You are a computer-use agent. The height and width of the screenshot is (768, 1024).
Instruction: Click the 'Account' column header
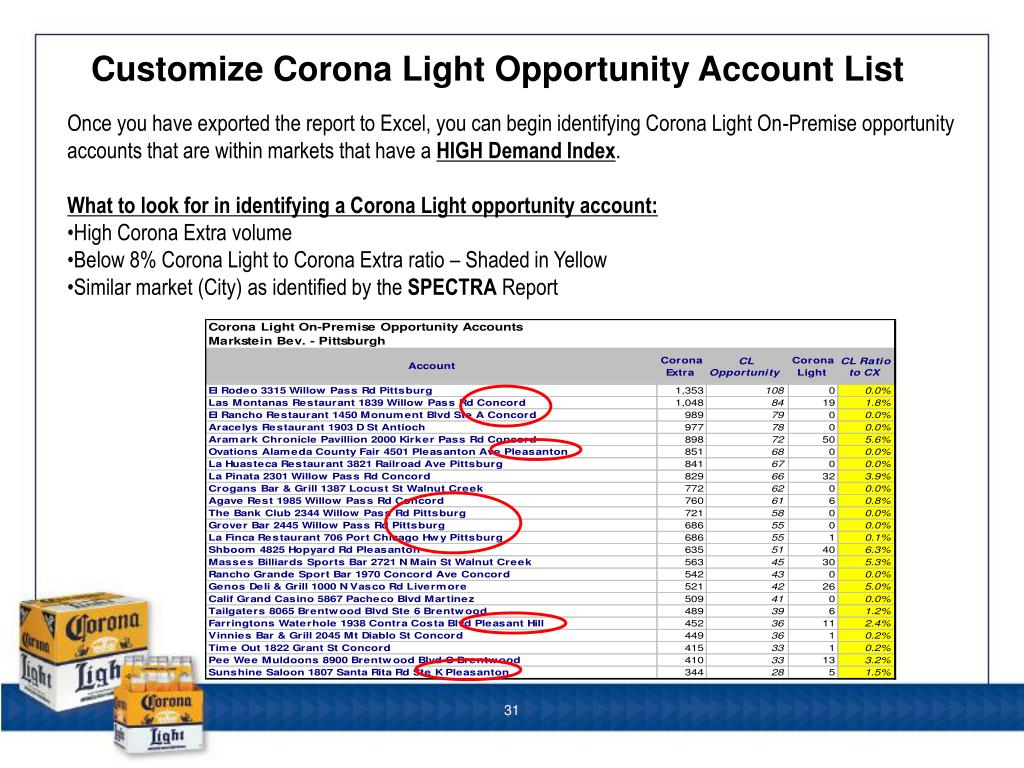[x=431, y=366]
